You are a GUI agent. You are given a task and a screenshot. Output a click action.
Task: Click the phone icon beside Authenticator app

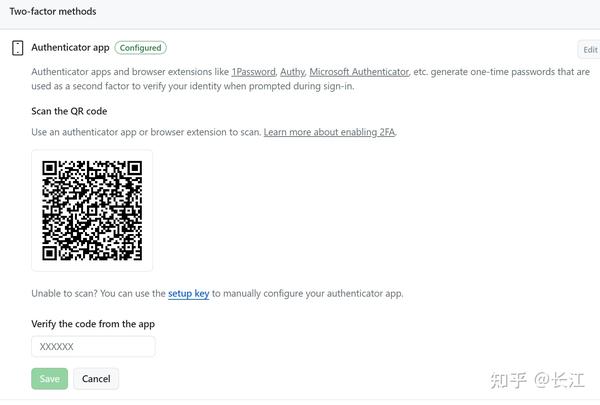[17, 48]
